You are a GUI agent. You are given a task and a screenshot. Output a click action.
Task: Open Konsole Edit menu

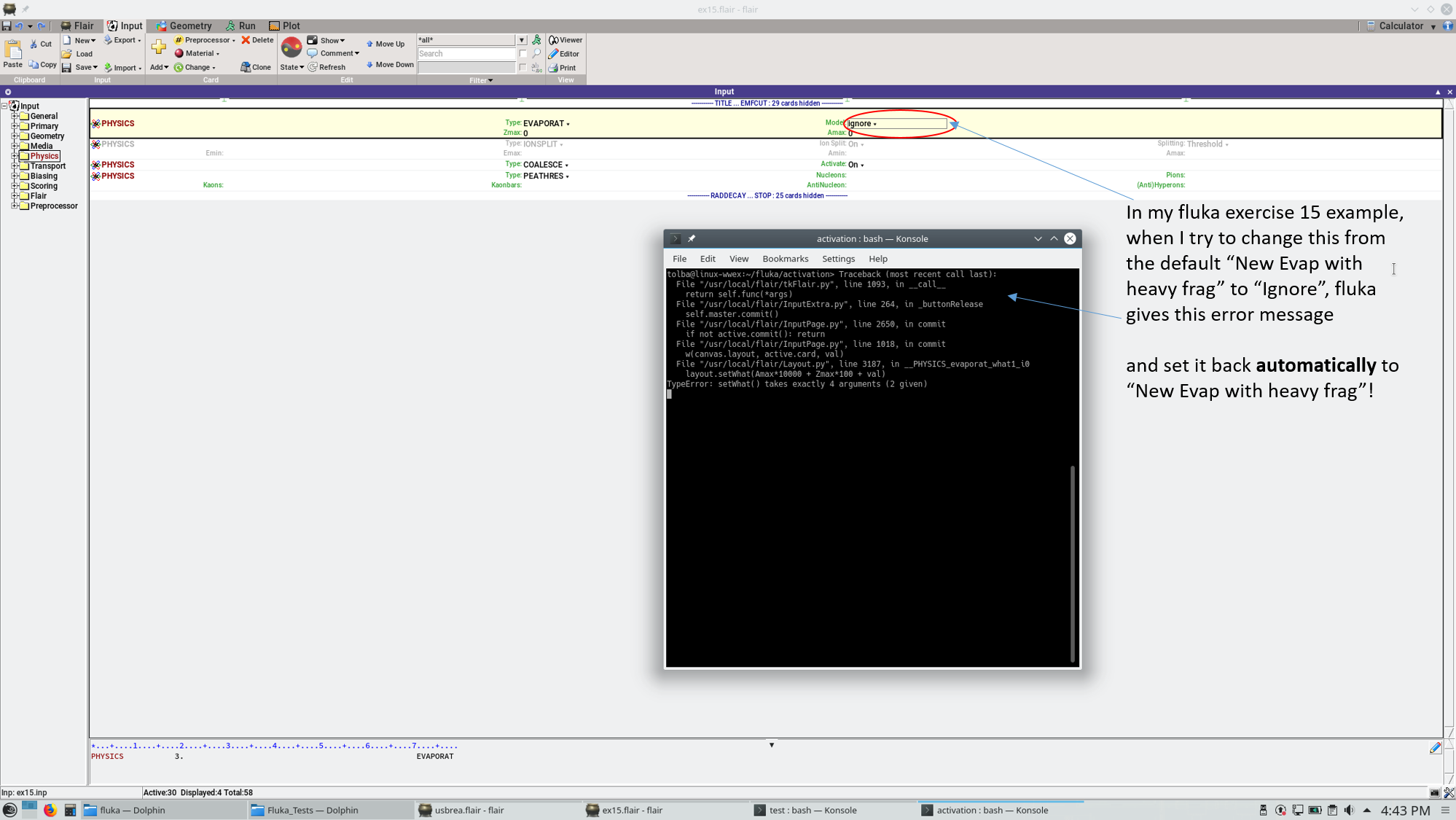pyautogui.click(x=707, y=259)
